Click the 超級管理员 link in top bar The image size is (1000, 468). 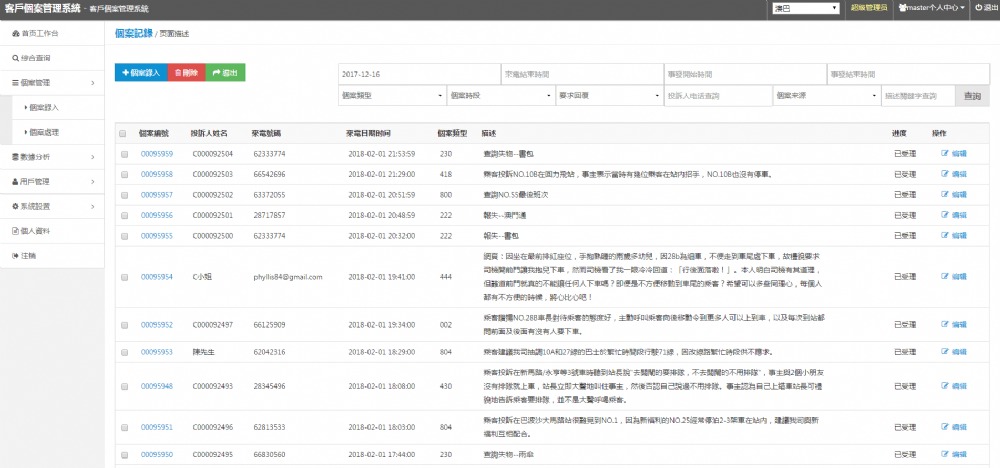[869, 8]
